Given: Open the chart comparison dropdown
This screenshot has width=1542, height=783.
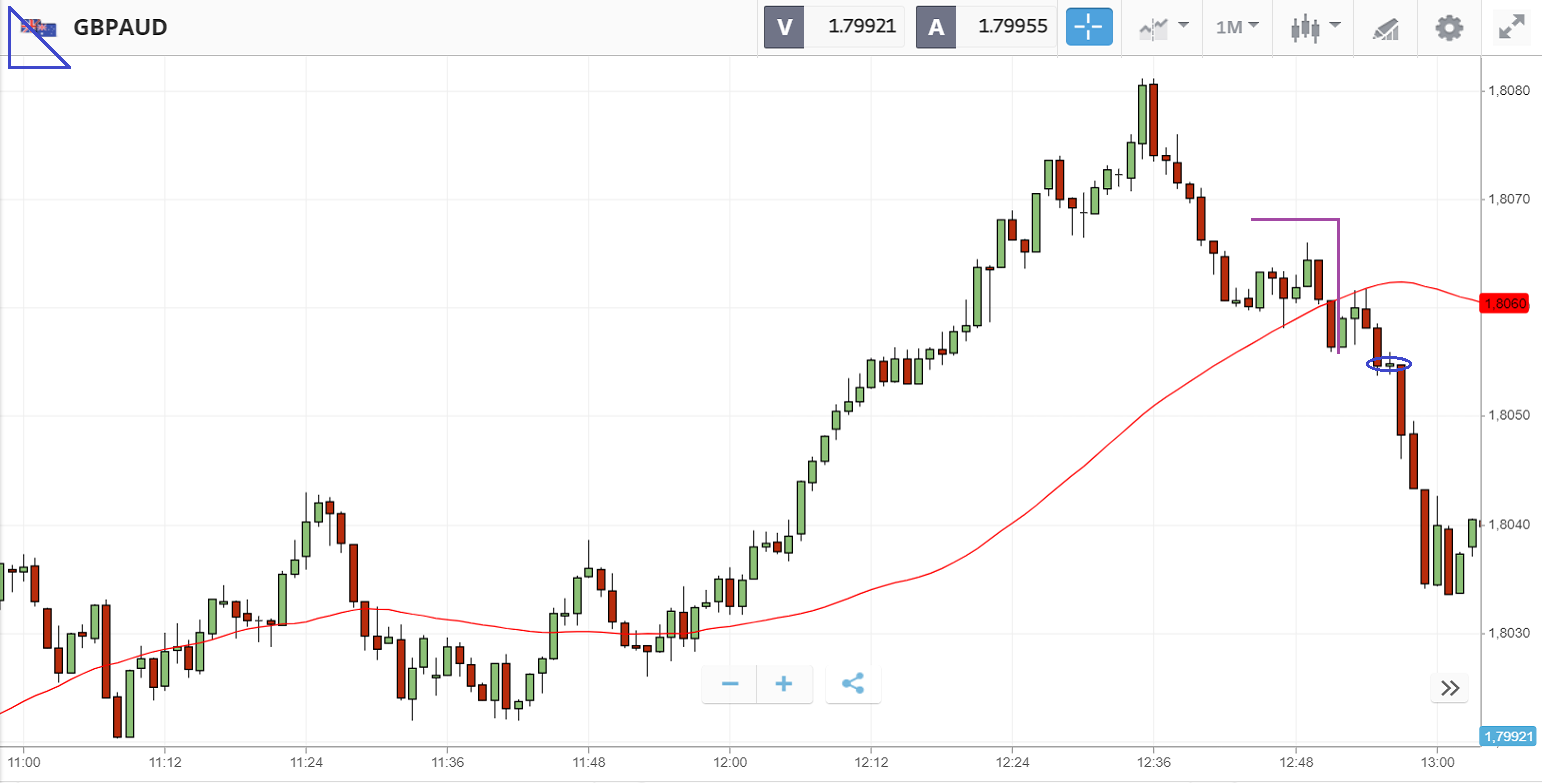Looking at the screenshot, I should tap(1164, 27).
